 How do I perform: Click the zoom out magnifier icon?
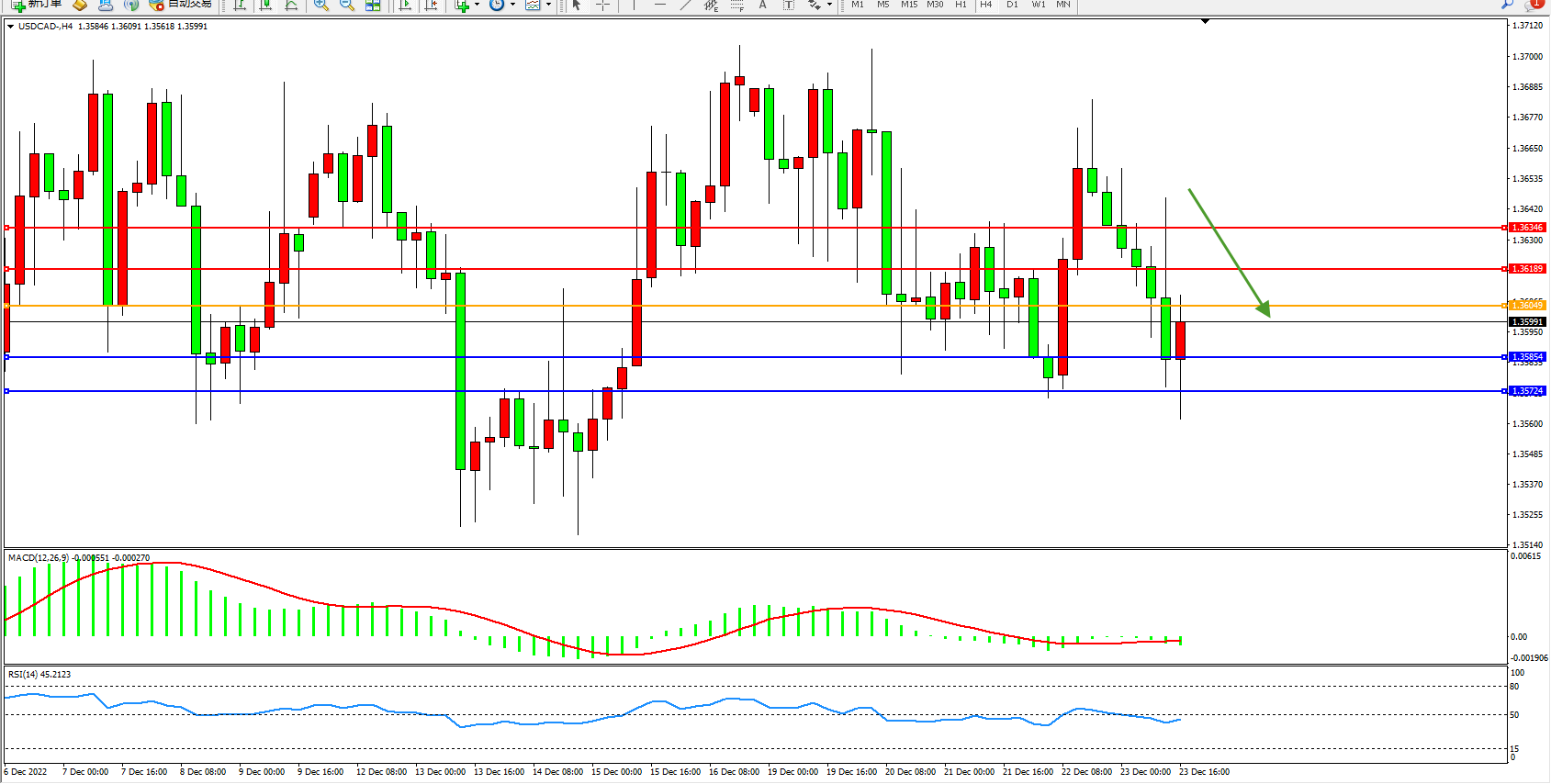[346, 5]
